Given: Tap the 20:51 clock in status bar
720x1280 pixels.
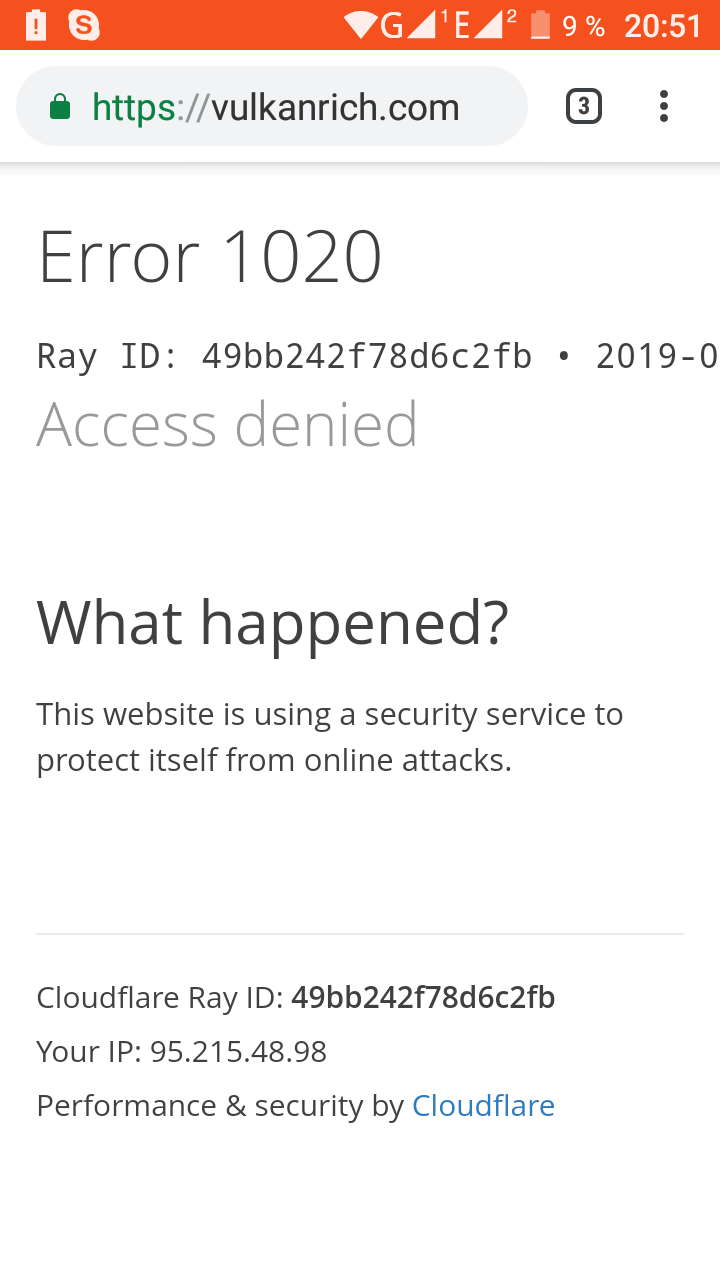Looking at the screenshot, I should pos(663,25).
